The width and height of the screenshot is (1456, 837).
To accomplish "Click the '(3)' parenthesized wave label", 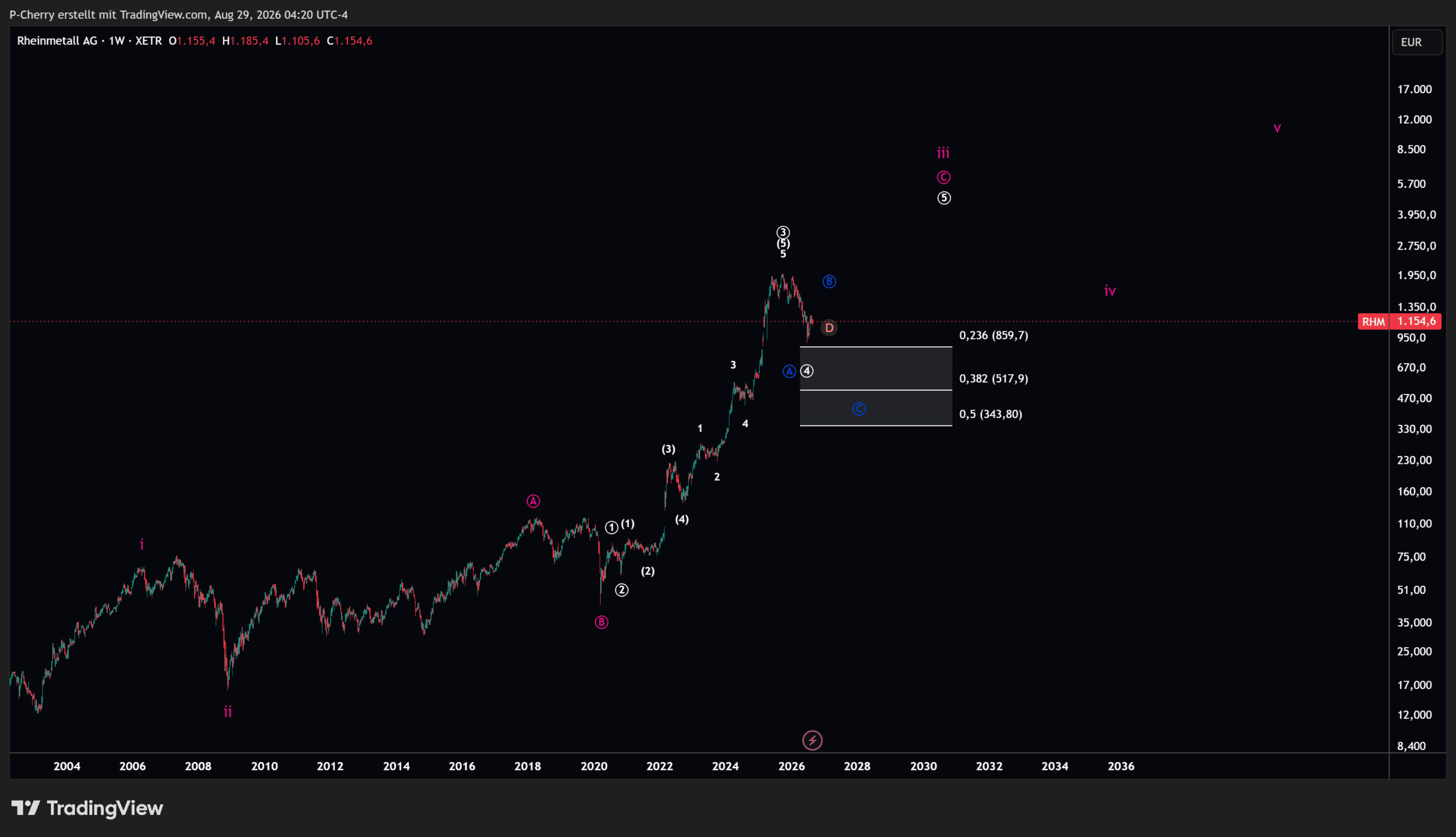I will (668, 449).
